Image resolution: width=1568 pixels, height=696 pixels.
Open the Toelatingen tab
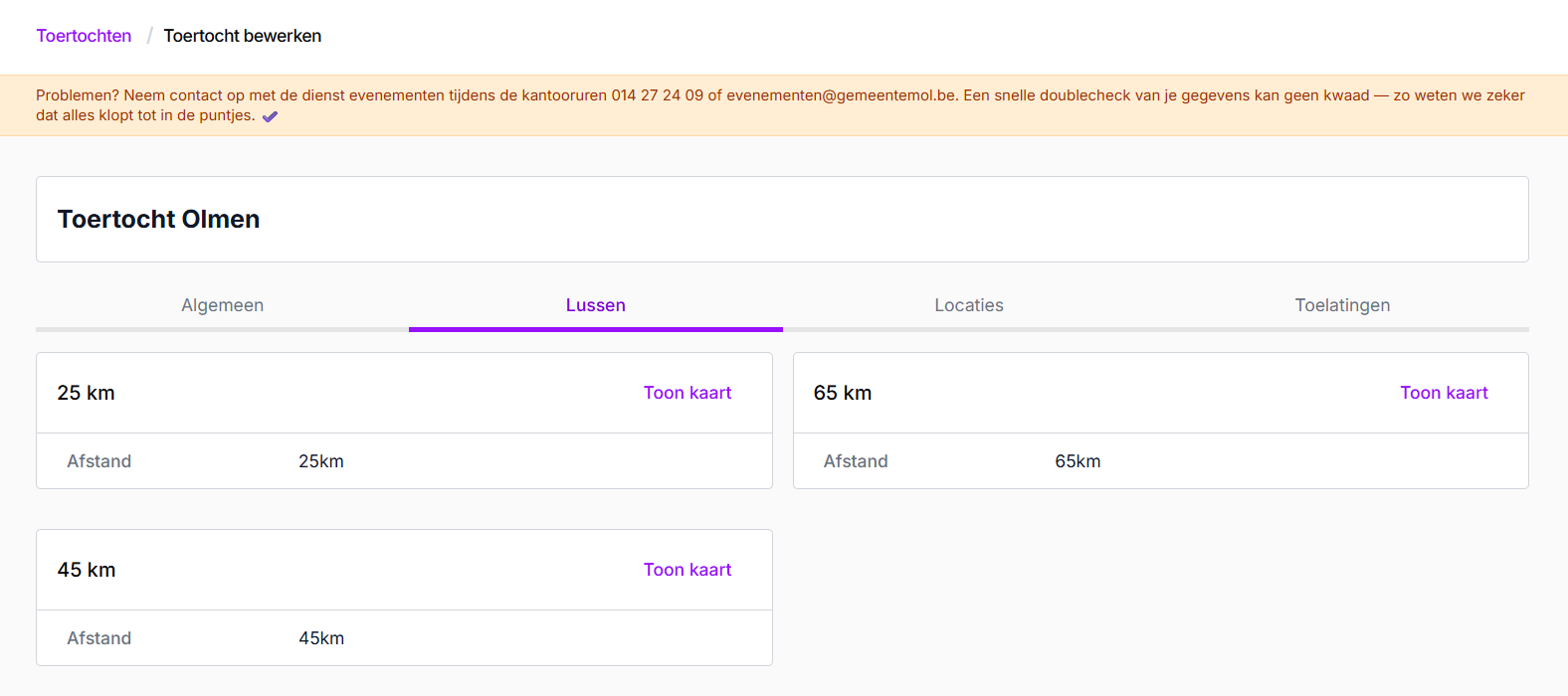click(x=1342, y=305)
